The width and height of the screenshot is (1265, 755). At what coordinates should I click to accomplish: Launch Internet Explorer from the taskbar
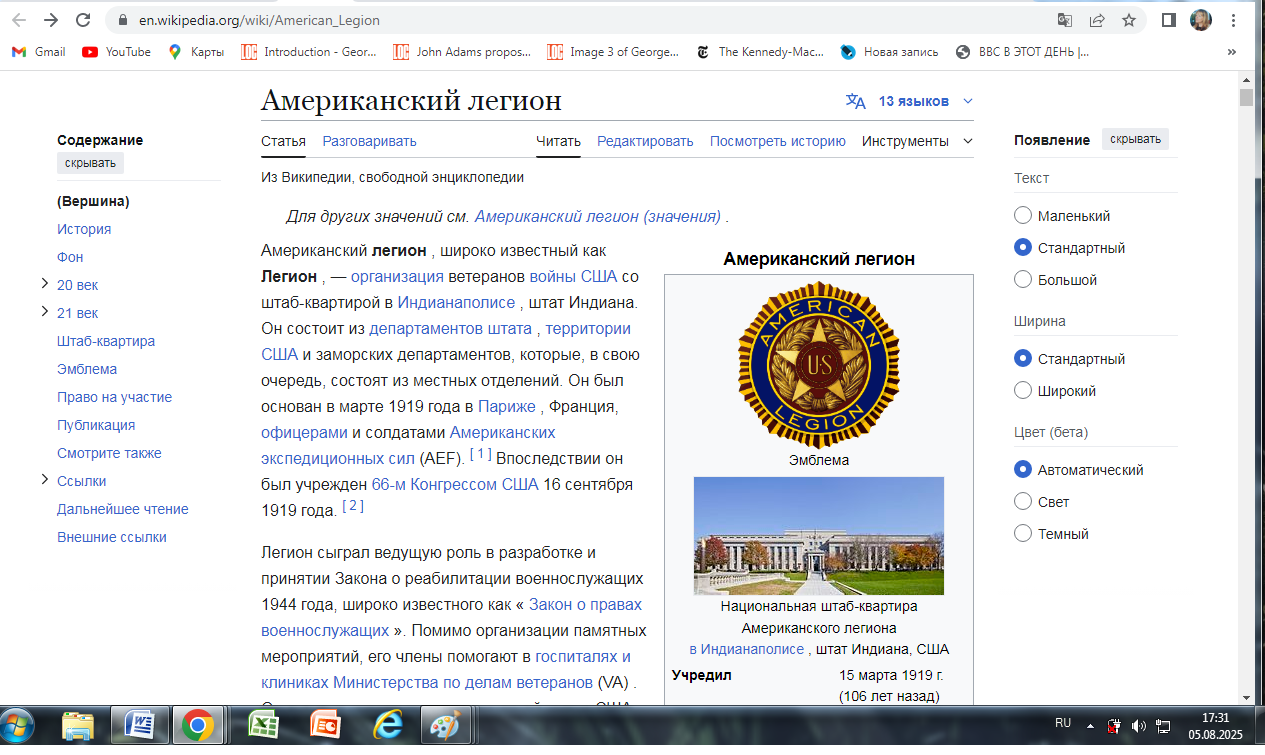[x=386, y=726]
